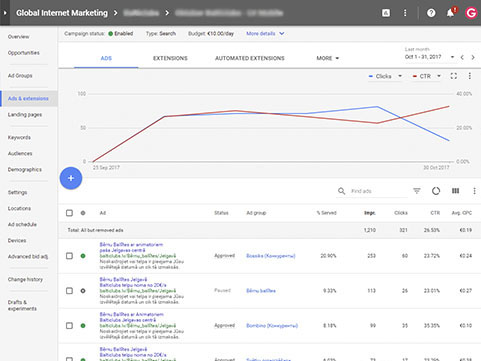481x361 pixels.
Task: Open ad group link in 253 impressions row
Action: coord(271,256)
